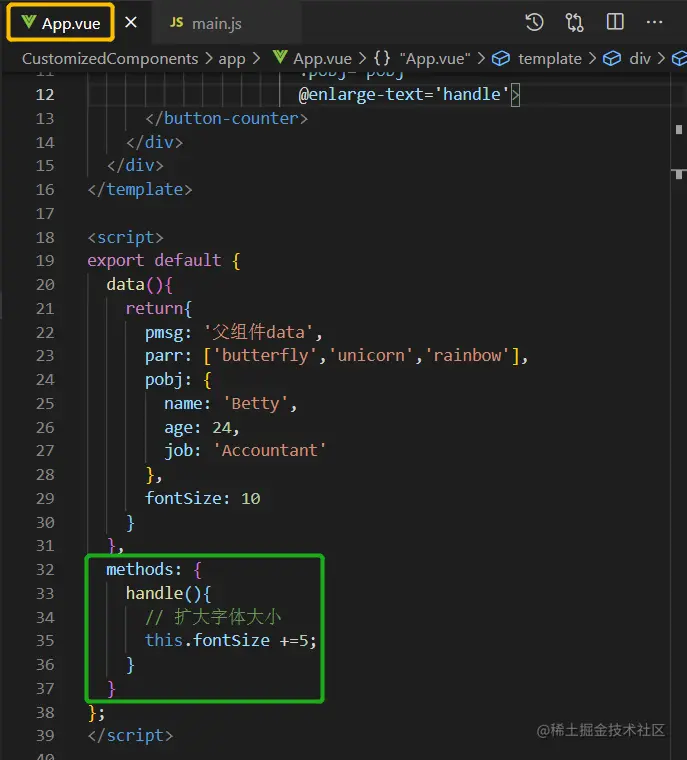Click the Vue icon on the App.vue tab
Image resolution: width=687 pixels, height=760 pixels.
click(29, 22)
